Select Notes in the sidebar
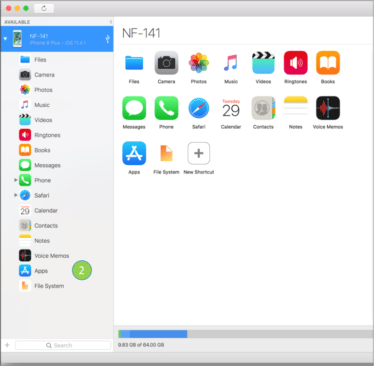The width and height of the screenshot is (374, 366). click(x=57, y=240)
